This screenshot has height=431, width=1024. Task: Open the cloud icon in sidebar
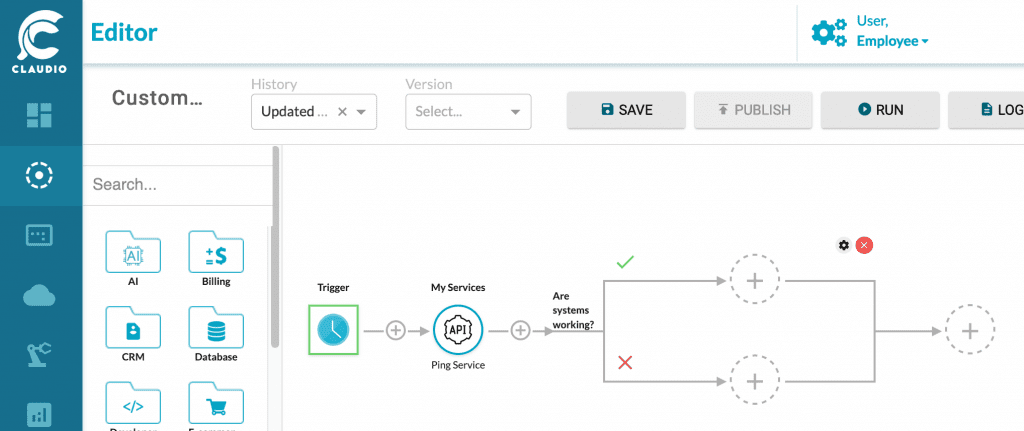[39, 296]
